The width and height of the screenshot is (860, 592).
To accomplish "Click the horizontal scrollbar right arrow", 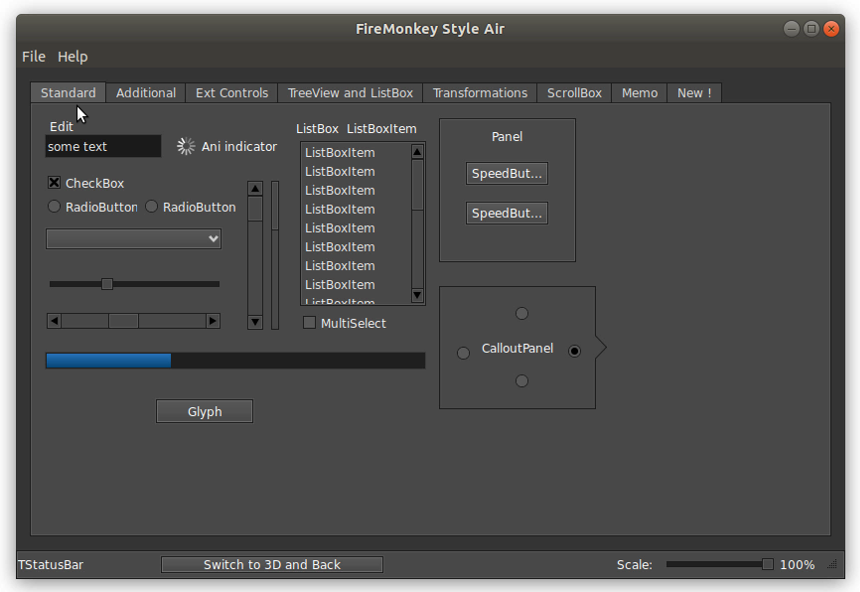I will coord(213,321).
